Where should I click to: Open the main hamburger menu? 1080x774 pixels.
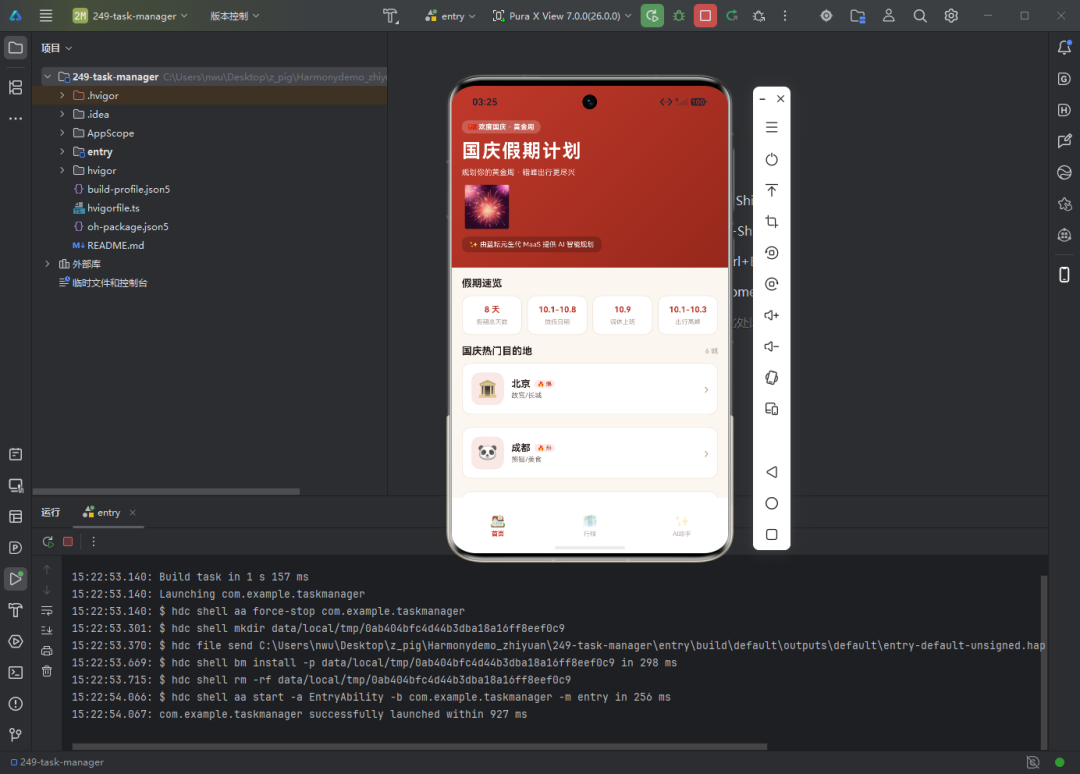[46, 16]
